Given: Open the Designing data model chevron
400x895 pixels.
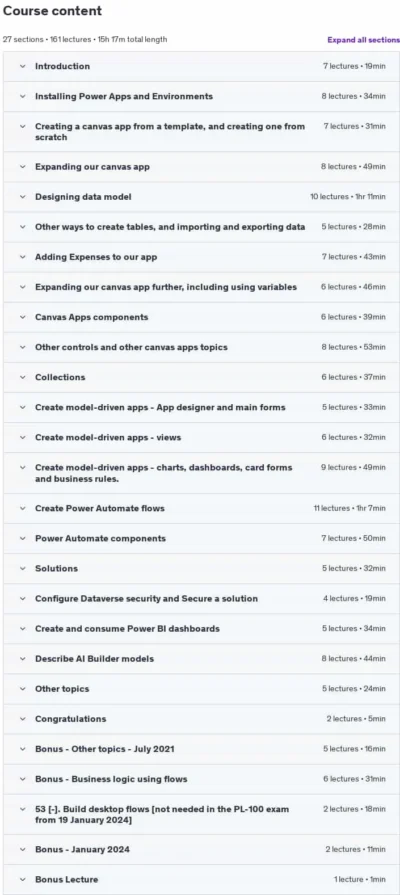Looking at the screenshot, I should [x=23, y=197].
